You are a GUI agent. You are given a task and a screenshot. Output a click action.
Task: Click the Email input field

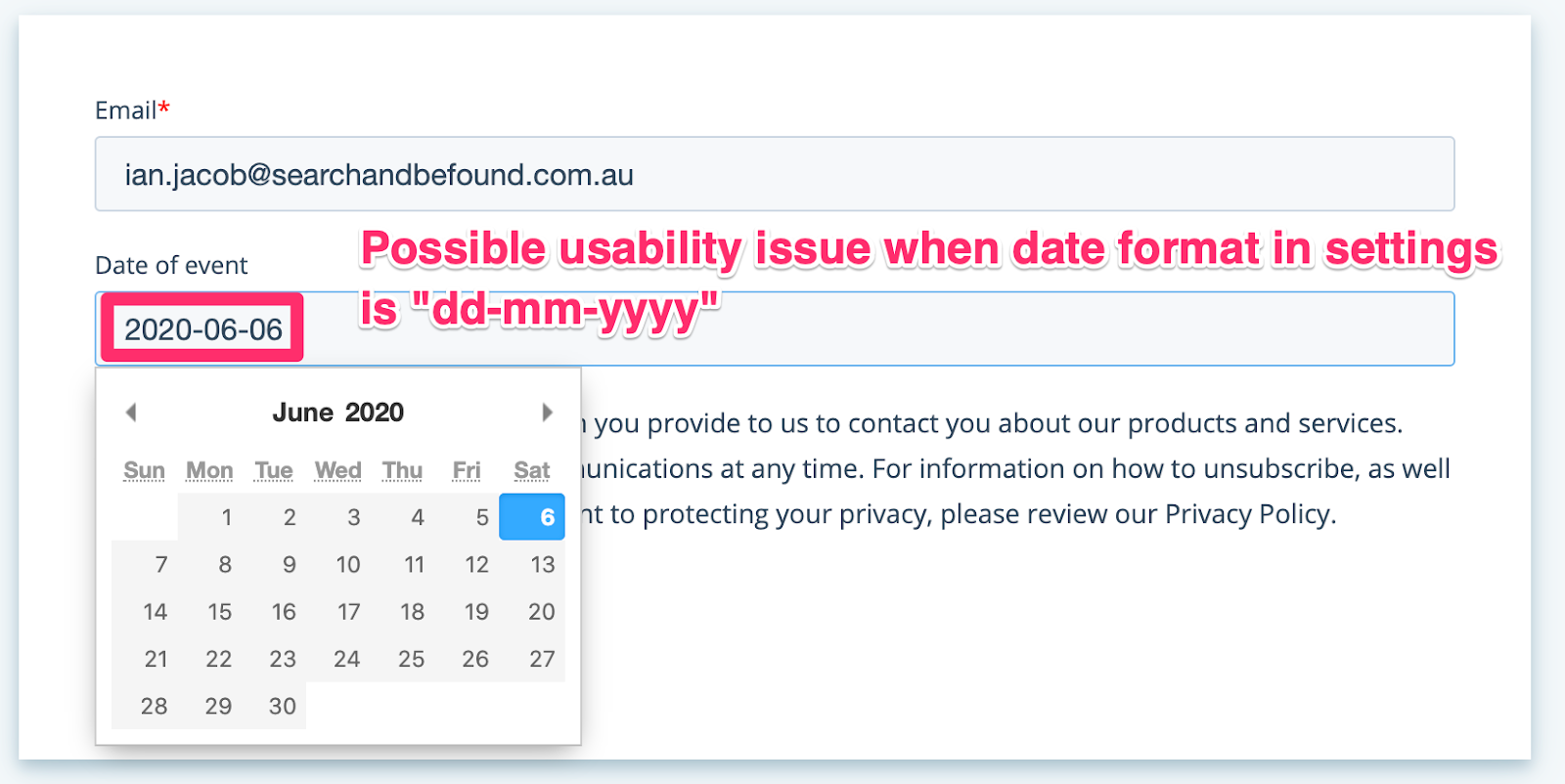pos(774,175)
